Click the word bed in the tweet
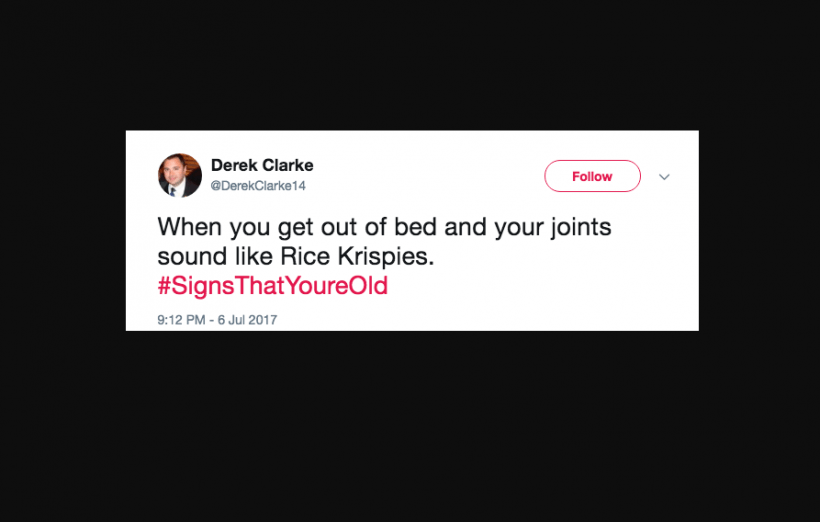This screenshot has width=820, height=522. (415, 227)
